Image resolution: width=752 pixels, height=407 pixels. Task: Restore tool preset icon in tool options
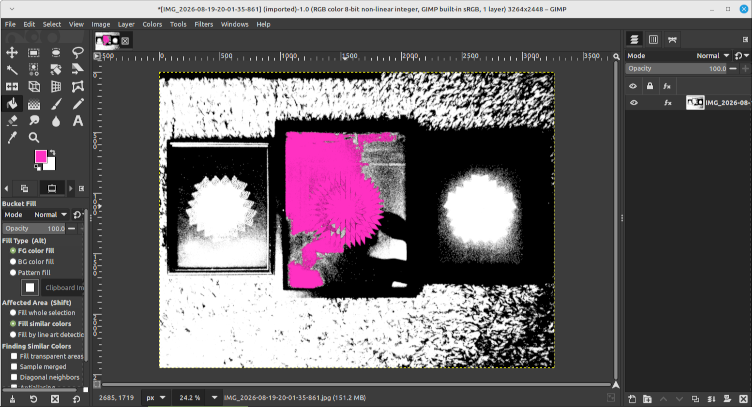(x=34, y=399)
